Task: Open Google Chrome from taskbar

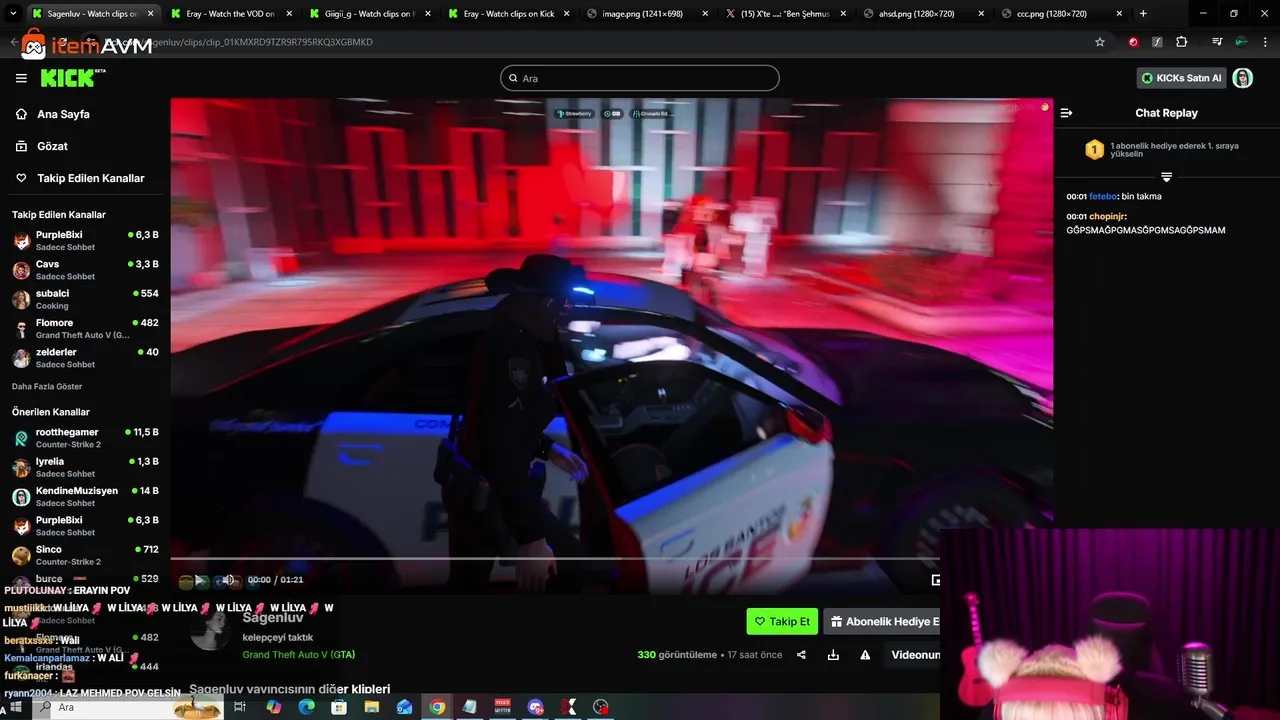Action: pyautogui.click(x=437, y=707)
